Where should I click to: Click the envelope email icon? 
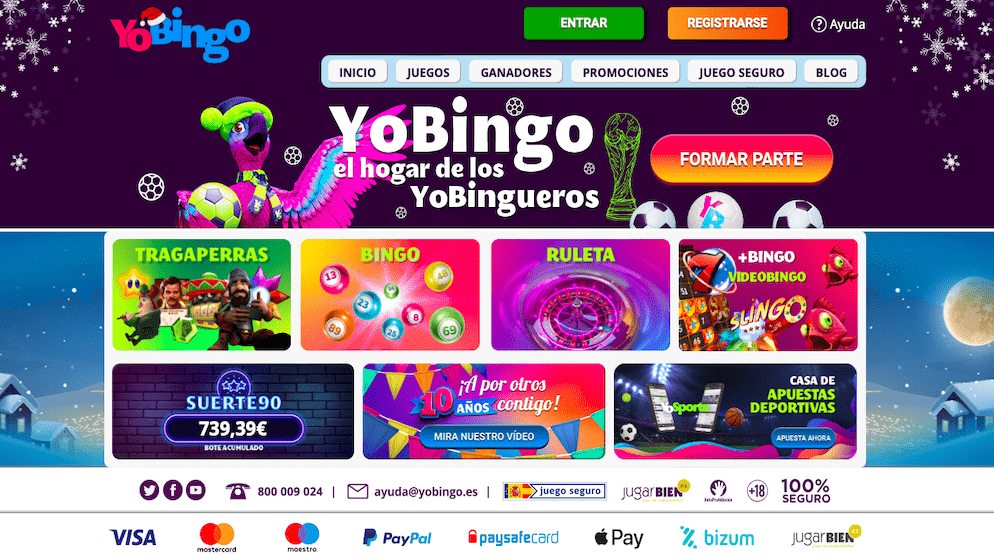point(358,491)
